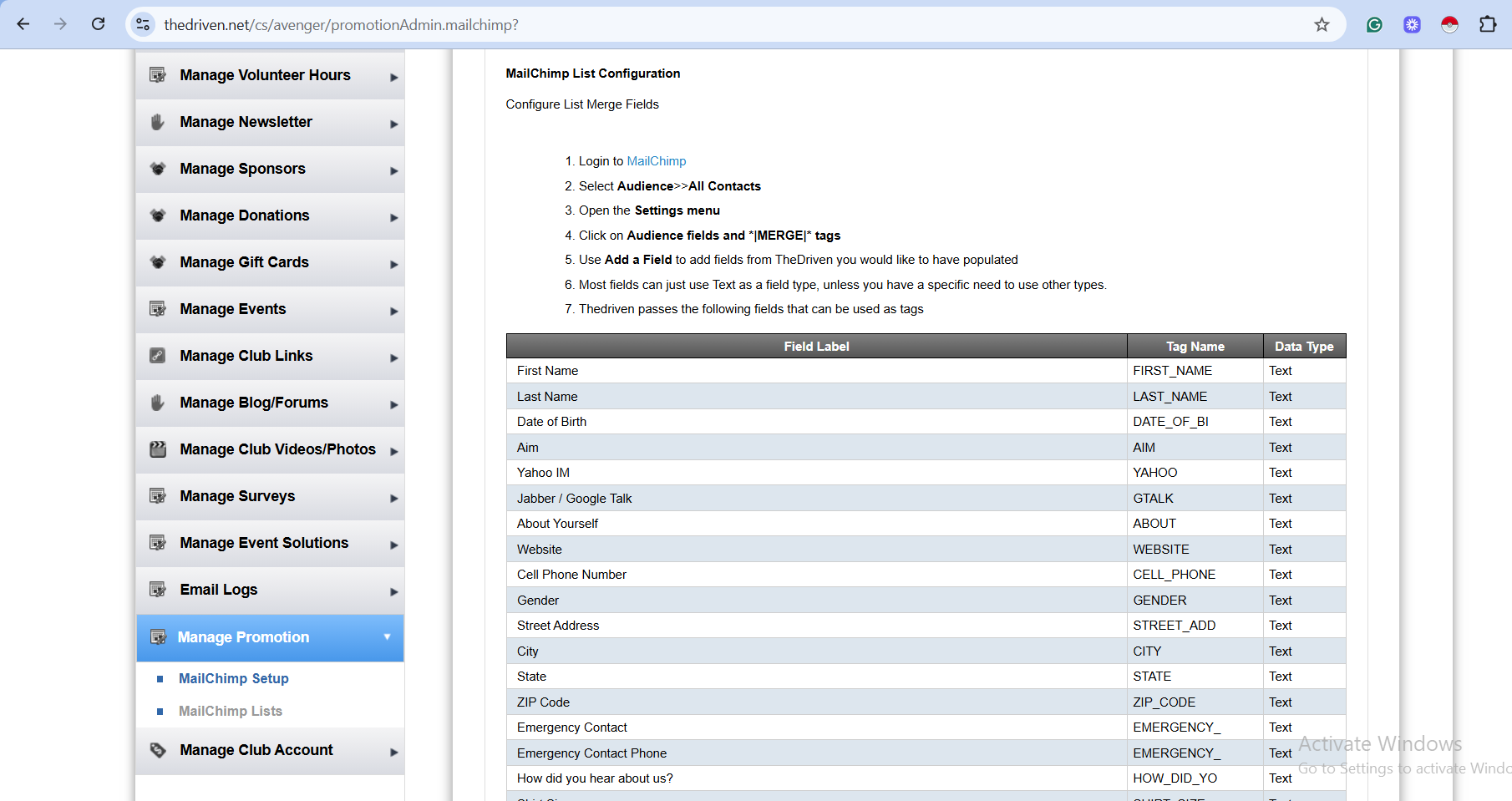Select the Yahoo IM field label
Screen dimensions: 1512x801
543,473
